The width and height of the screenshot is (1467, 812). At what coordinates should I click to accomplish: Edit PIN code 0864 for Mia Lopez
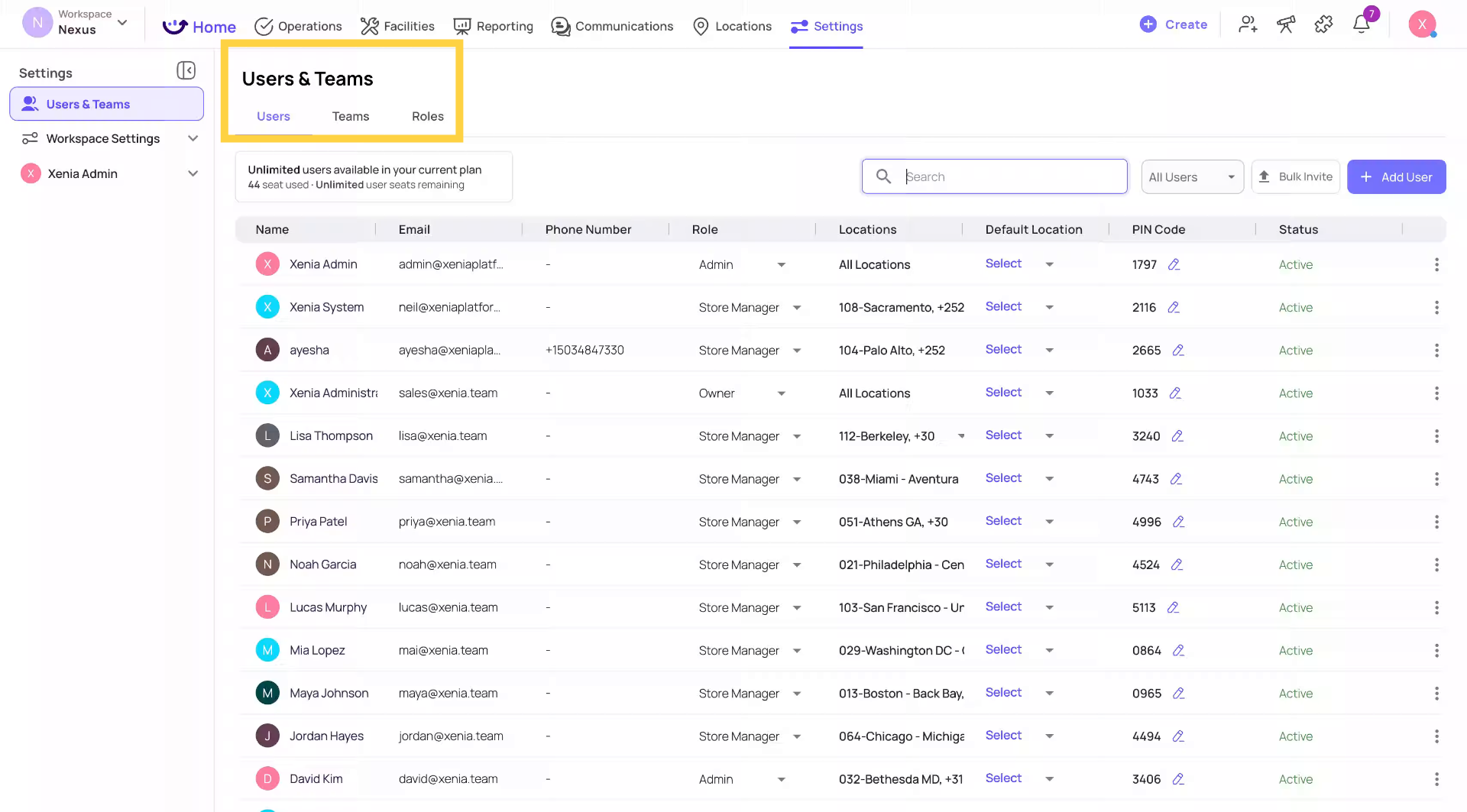[x=1179, y=650]
